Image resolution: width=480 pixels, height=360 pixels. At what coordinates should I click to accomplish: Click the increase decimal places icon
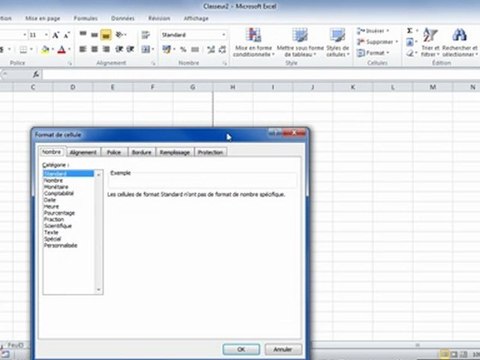pos(211,49)
